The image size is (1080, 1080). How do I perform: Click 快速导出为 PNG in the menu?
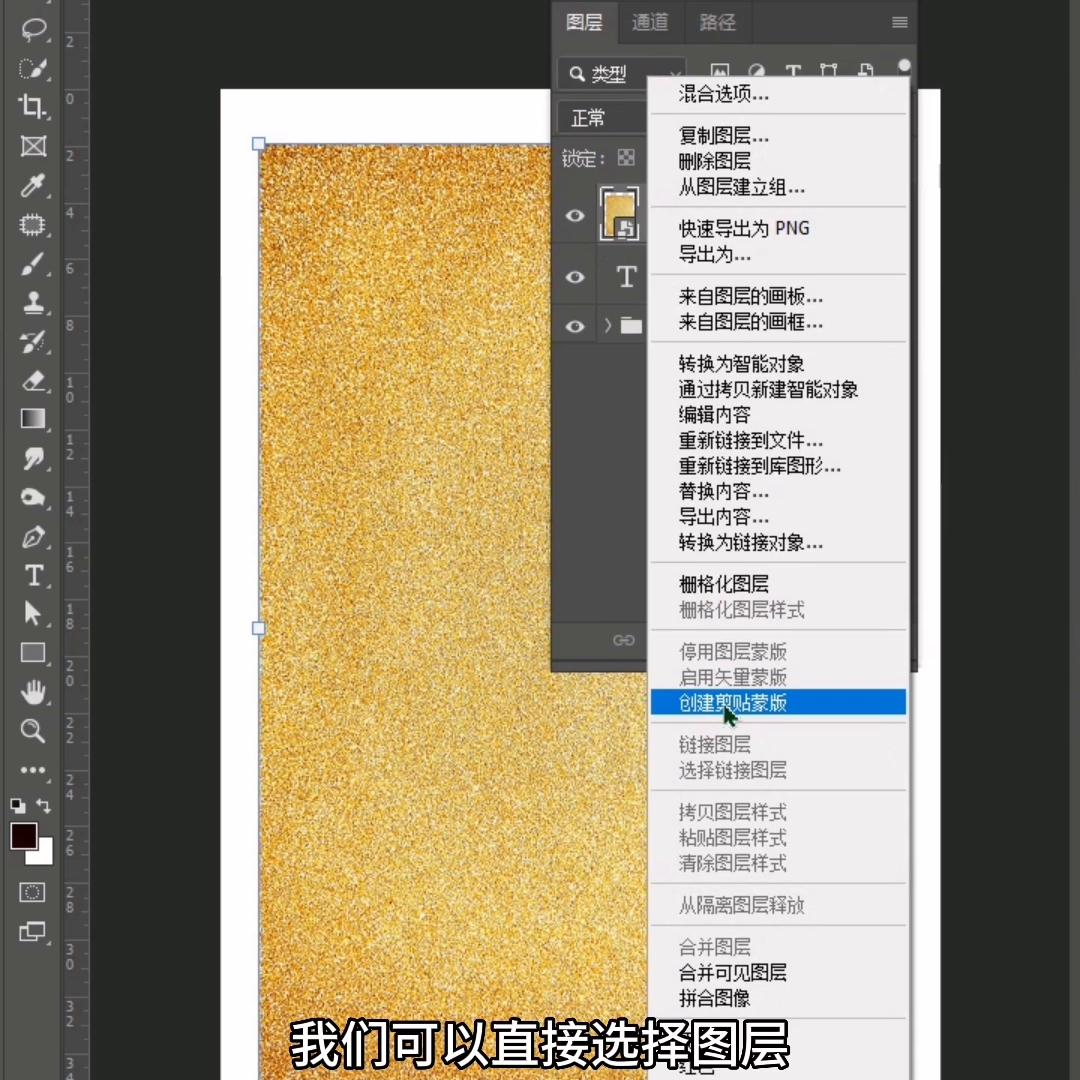coord(744,228)
